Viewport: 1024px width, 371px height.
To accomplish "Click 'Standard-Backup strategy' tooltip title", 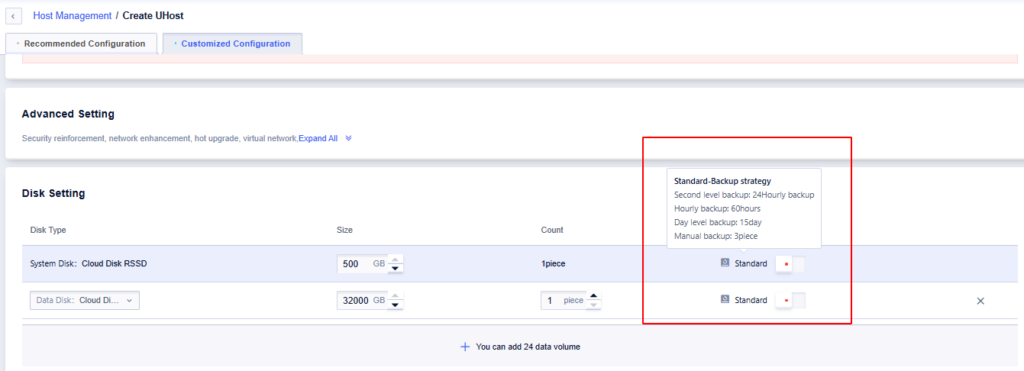I will tap(723, 181).
